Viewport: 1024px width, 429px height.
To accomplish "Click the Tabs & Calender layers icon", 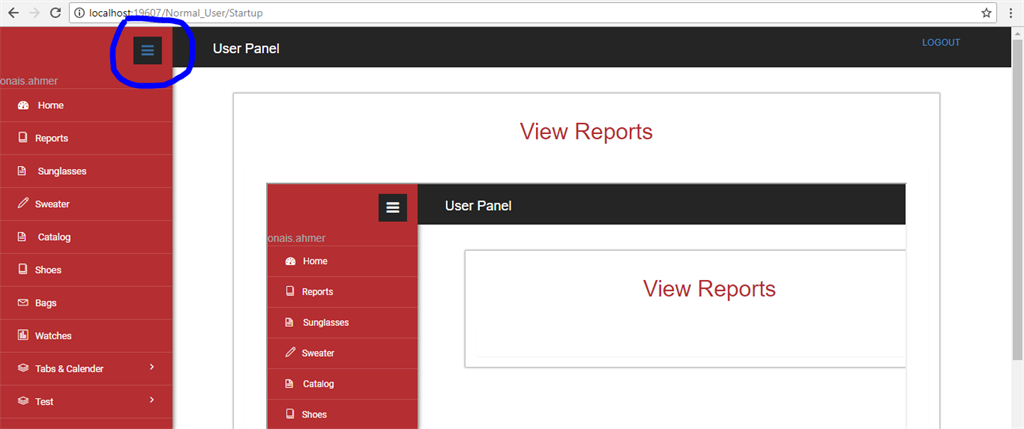I will point(23,368).
